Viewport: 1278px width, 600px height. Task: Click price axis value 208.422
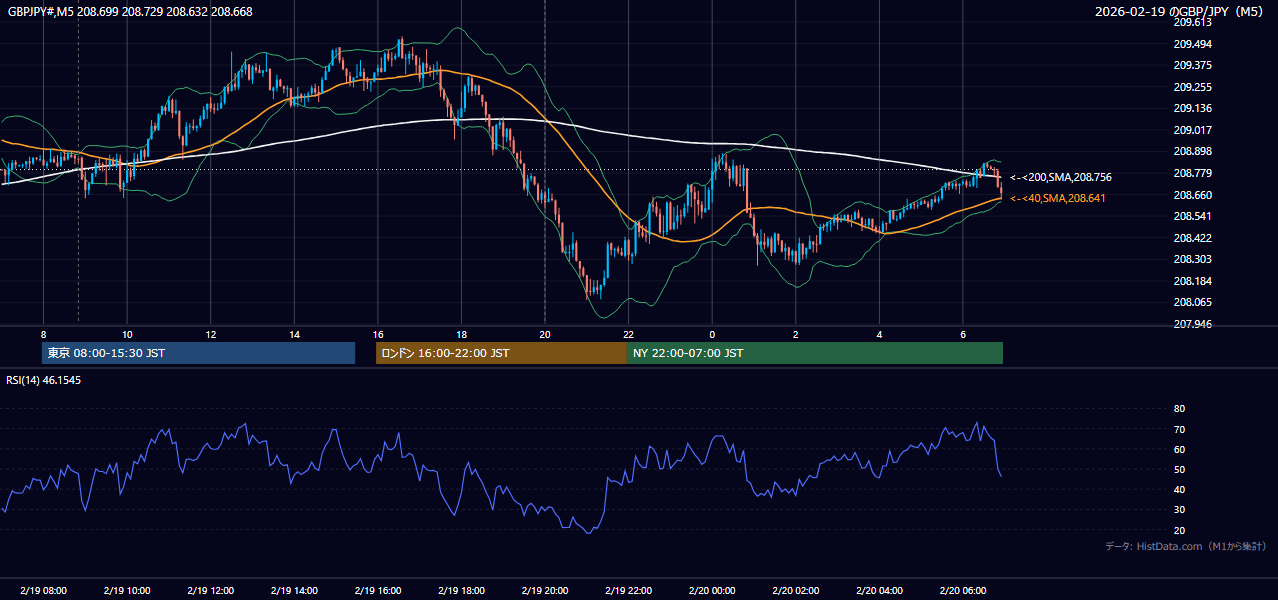pos(1192,238)
